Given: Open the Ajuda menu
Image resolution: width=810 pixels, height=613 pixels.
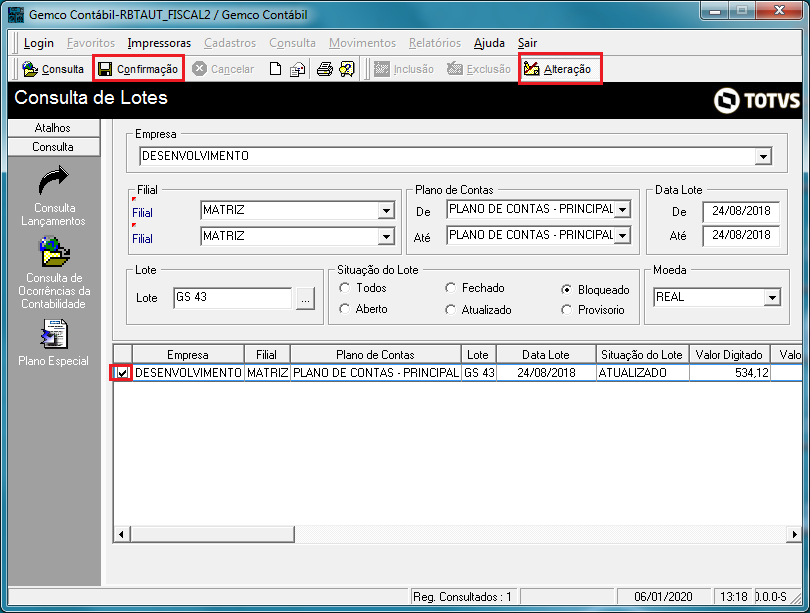Looking at the screenshot, I should (x=489, y=43).
